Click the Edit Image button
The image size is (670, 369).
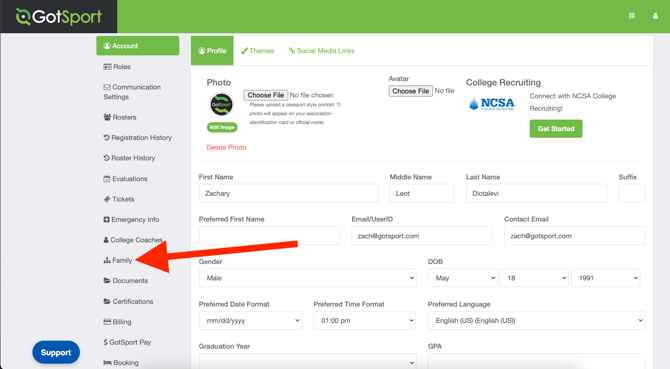click(222, 127)
